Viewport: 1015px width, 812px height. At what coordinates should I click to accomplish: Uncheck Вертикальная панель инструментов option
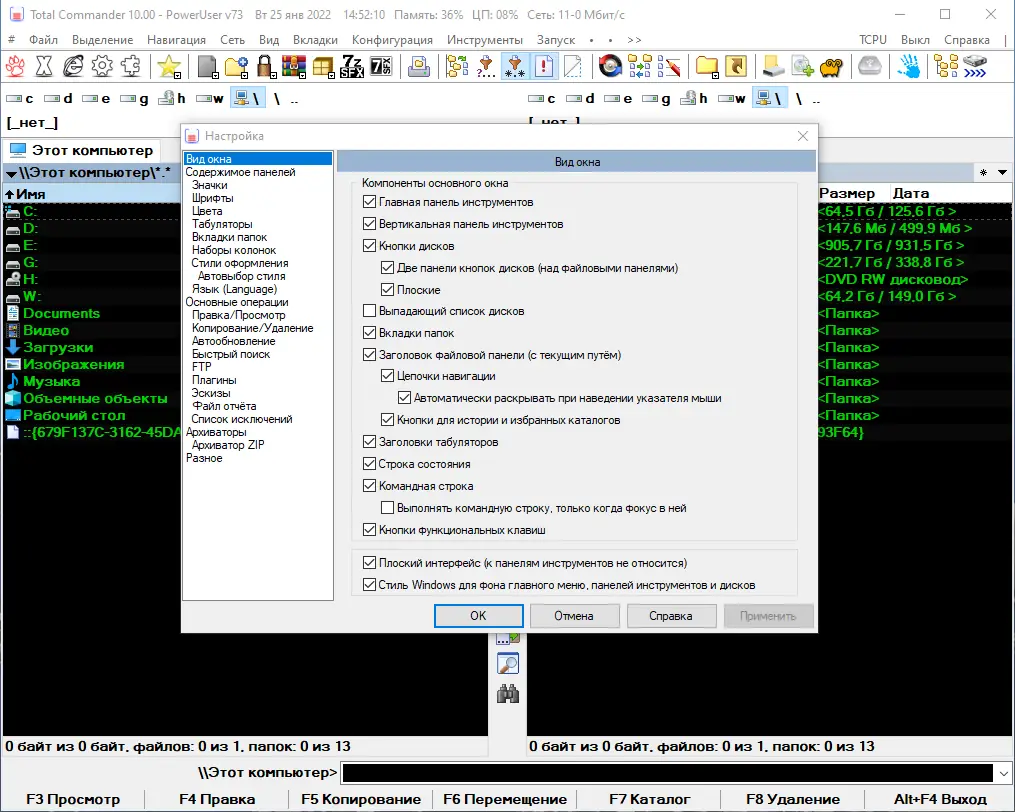[x=370, y=224]
